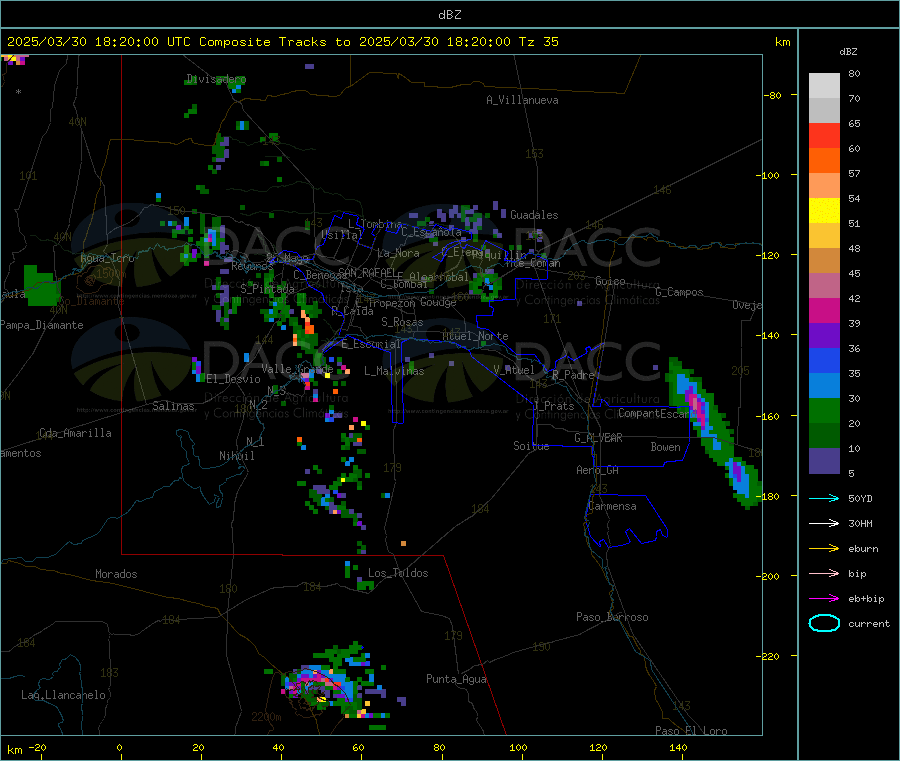Screen dimensions: 900x761
Task: Click the 'G_Campos' map label
Action: [679, 292]
